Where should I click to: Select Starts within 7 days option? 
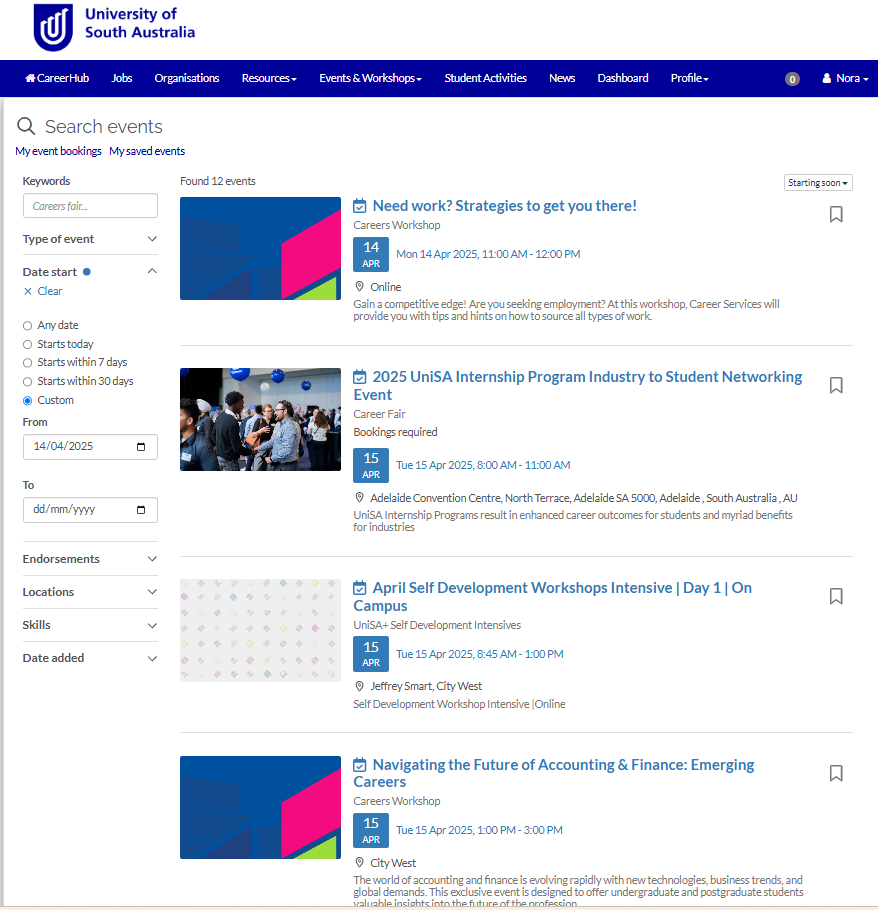pos(27,363)
